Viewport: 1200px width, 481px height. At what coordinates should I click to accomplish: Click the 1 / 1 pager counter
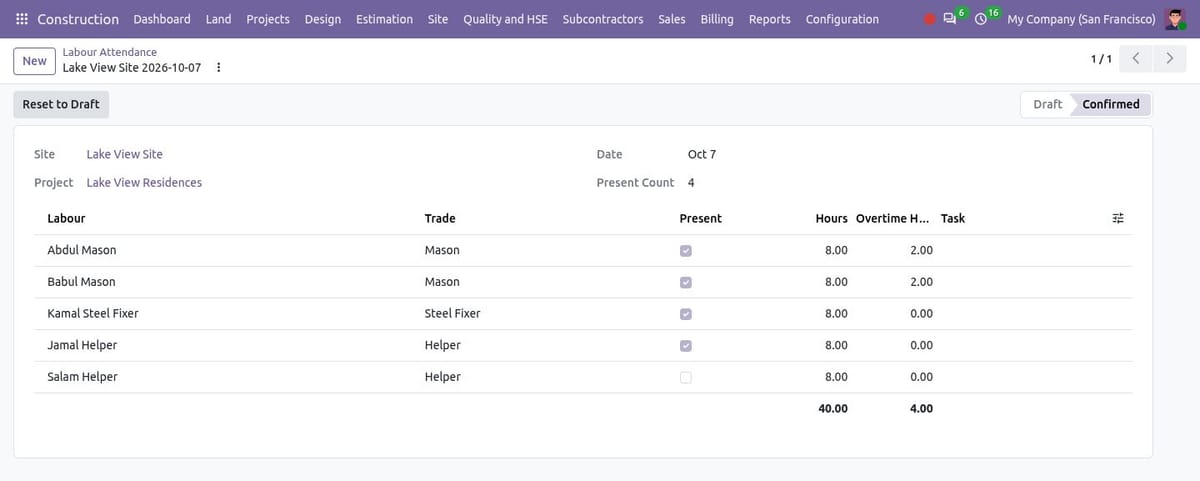pyautogui.click(x=1101, y=59)
